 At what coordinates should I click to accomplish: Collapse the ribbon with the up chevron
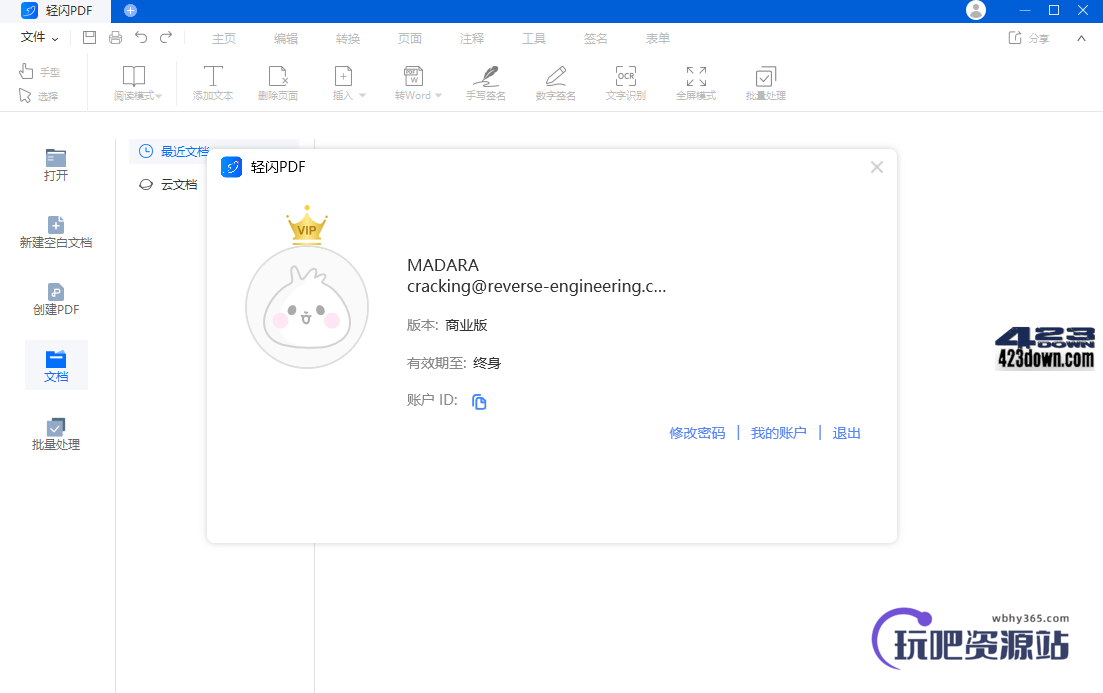point(1081,39)
